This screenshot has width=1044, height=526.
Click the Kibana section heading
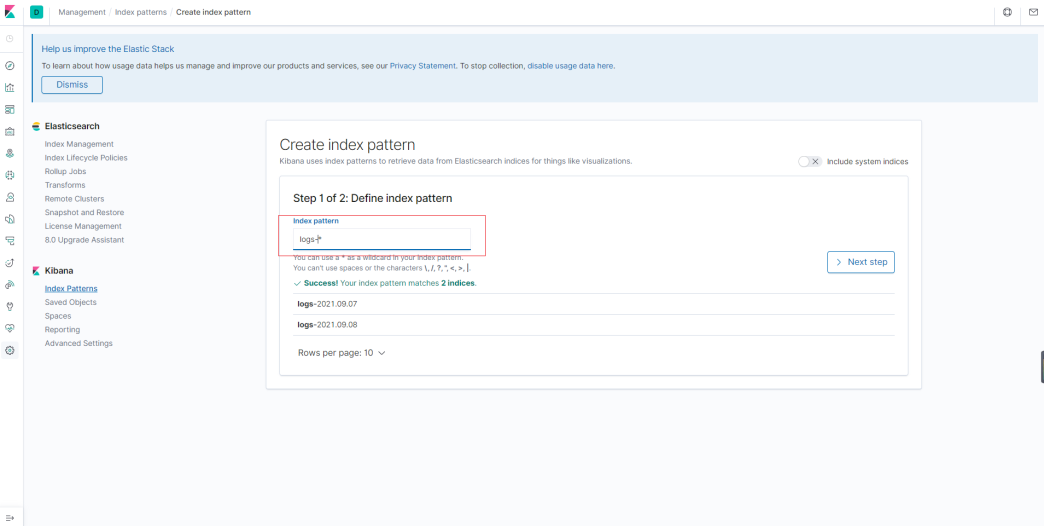(59, 271)
